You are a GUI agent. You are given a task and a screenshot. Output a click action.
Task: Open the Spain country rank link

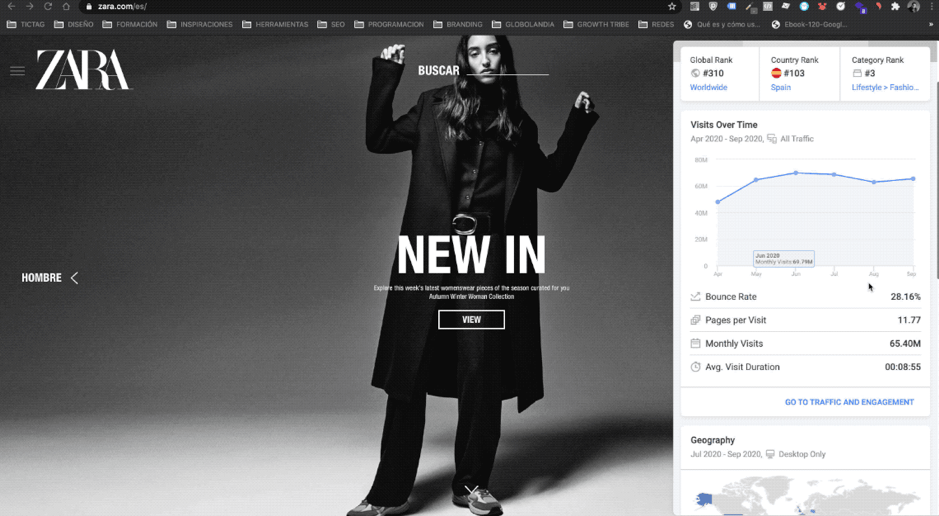click(x=780, y=87)
